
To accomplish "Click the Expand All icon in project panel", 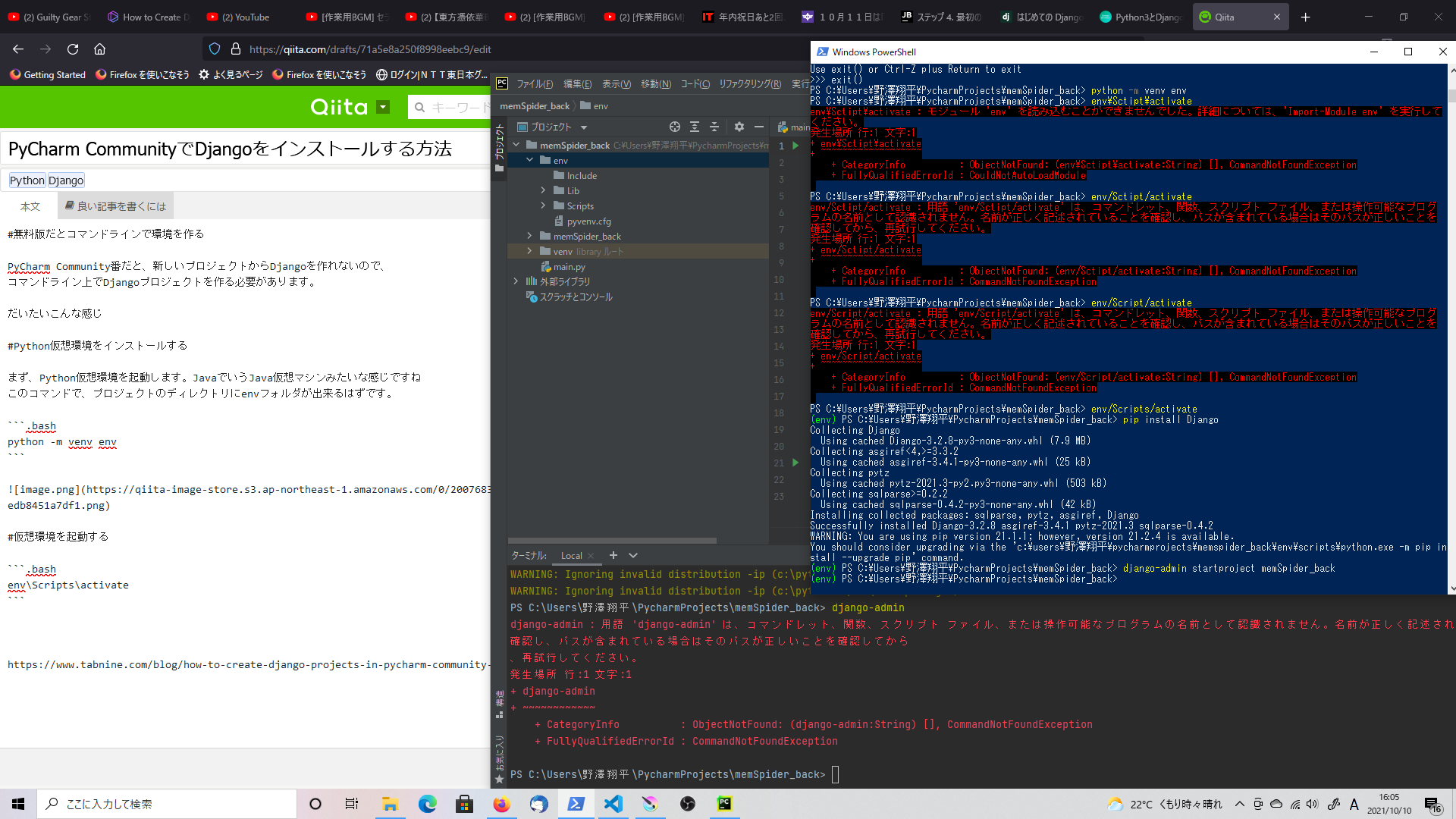I will tap(695, 127).
